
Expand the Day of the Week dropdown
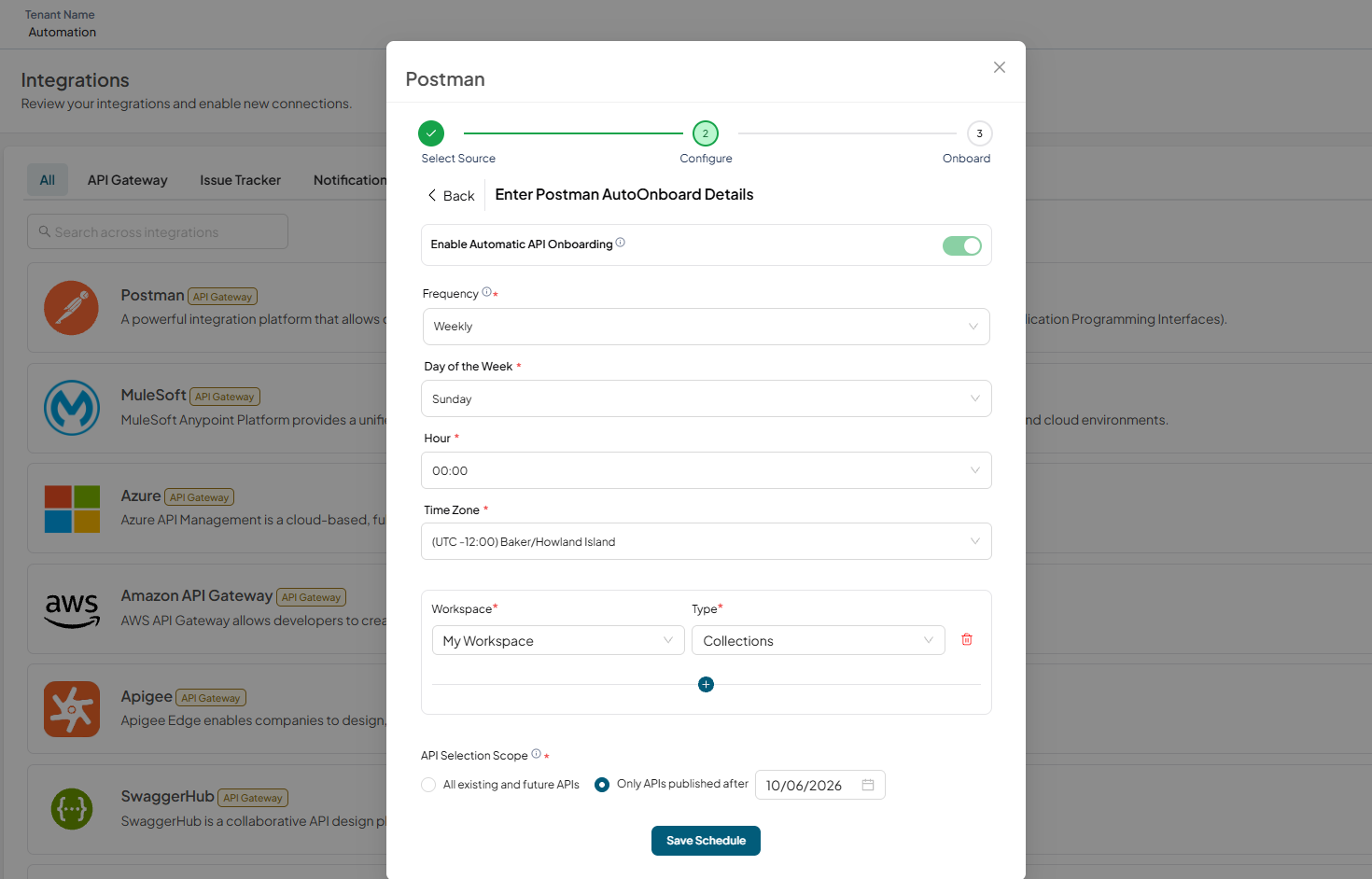(706, 398)
